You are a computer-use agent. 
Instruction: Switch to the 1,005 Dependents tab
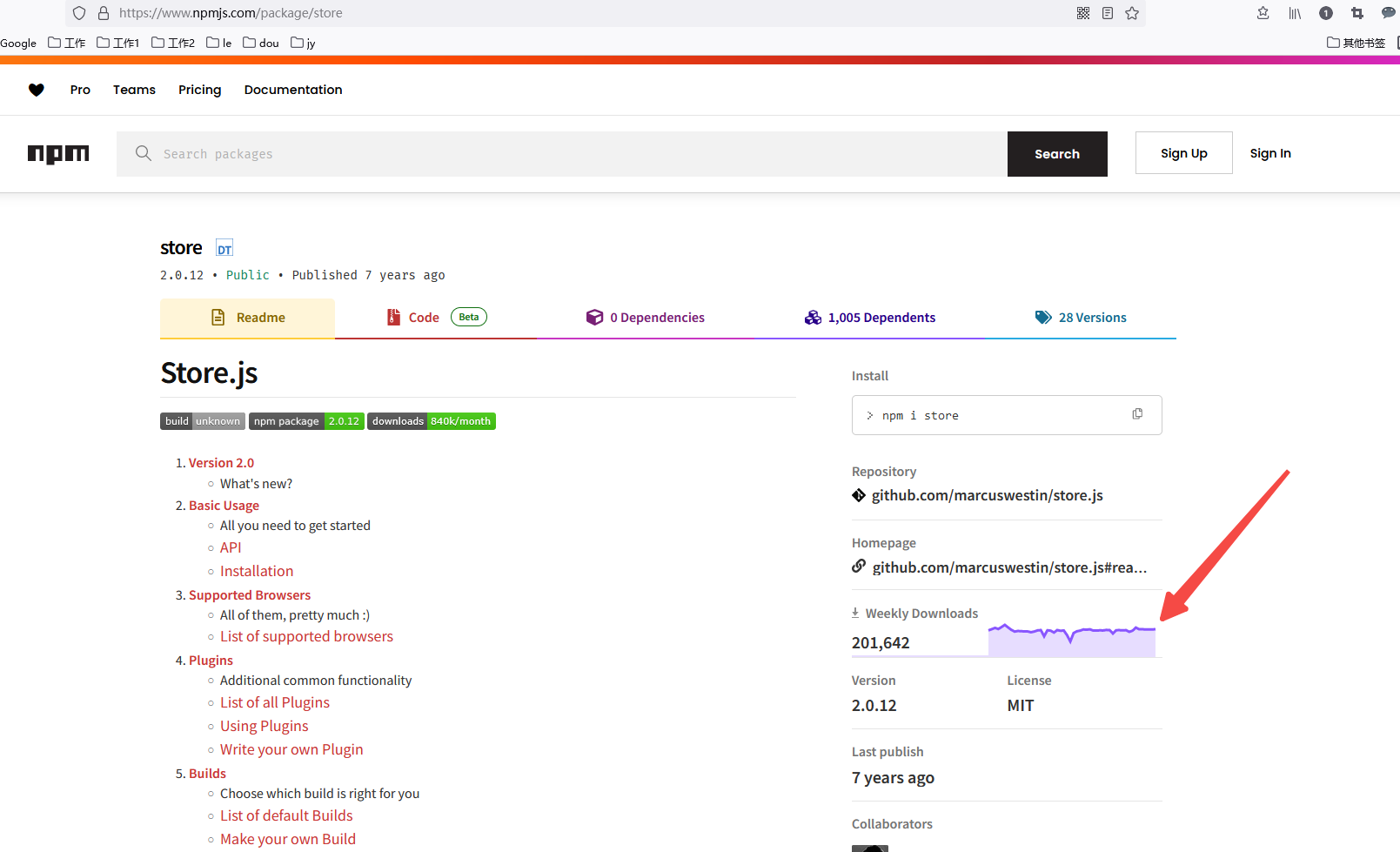(870, 318)
